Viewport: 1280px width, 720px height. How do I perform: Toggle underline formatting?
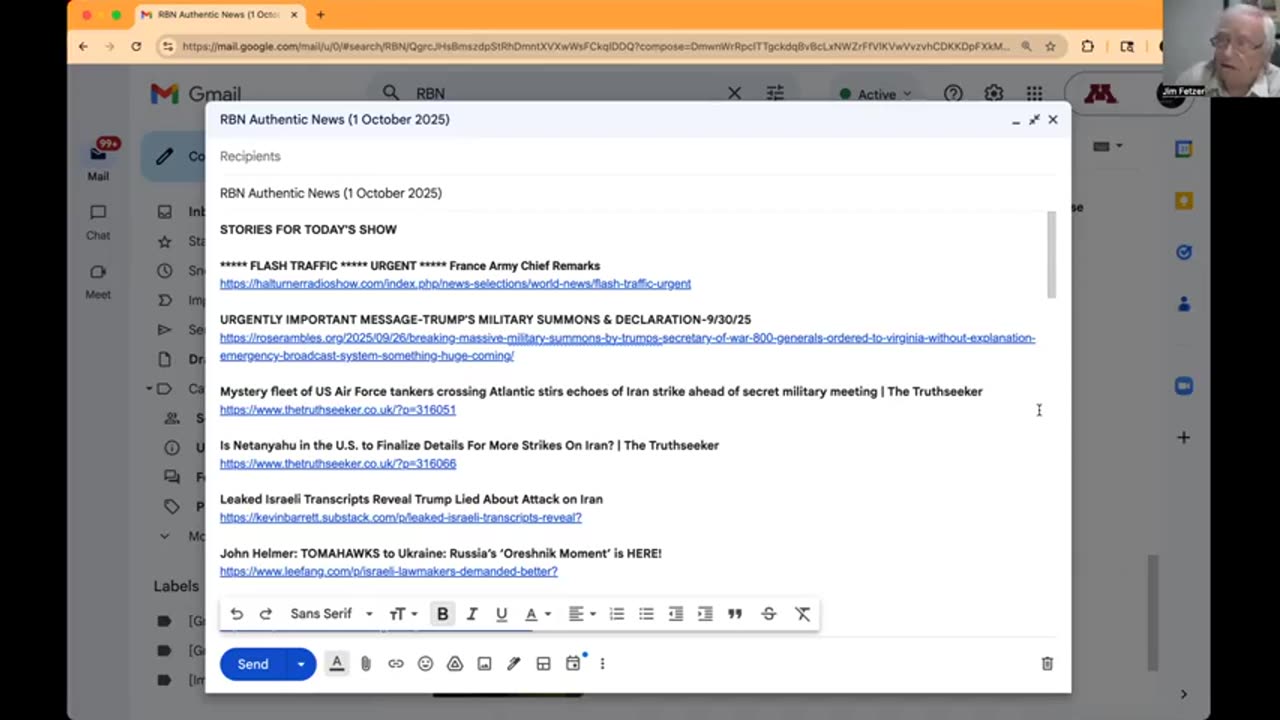pyautogui.click(x=502, y=614)
